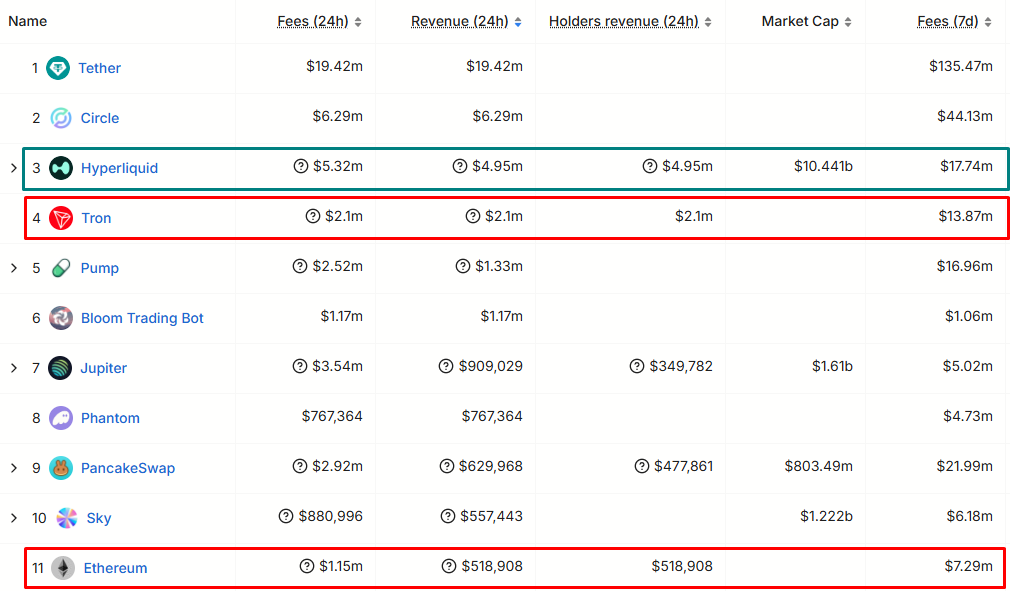Open the Phantom protocol link
This screenshot has width=1010, height=591.
(x=110, y=418)
